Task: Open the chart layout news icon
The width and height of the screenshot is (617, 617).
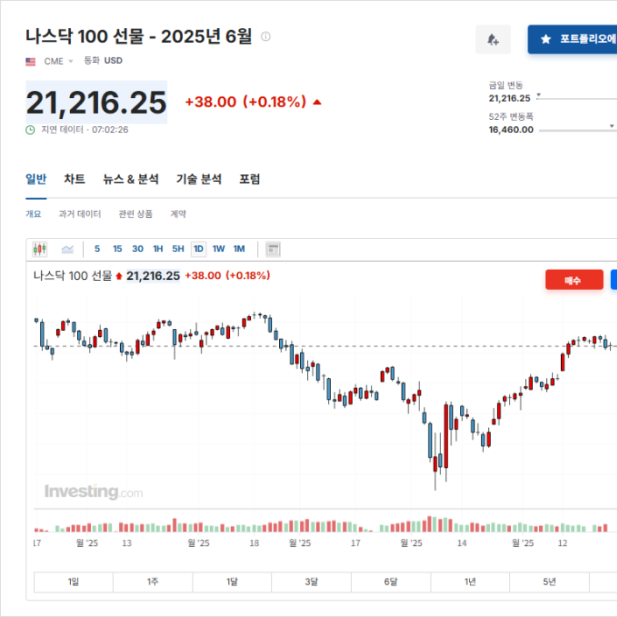Action: tap(273, 249)
